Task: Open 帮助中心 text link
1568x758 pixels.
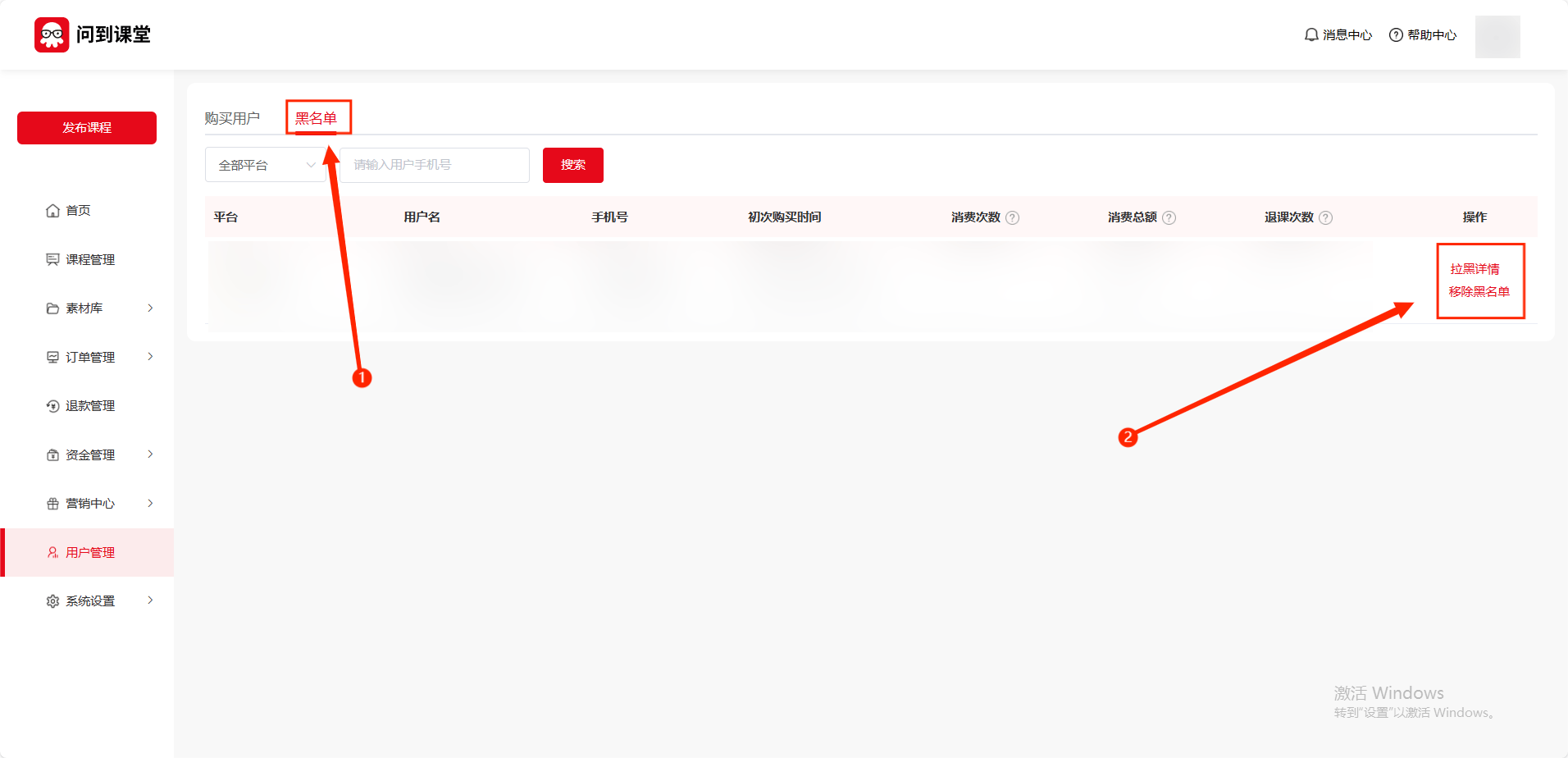Action: [1432, 34]
